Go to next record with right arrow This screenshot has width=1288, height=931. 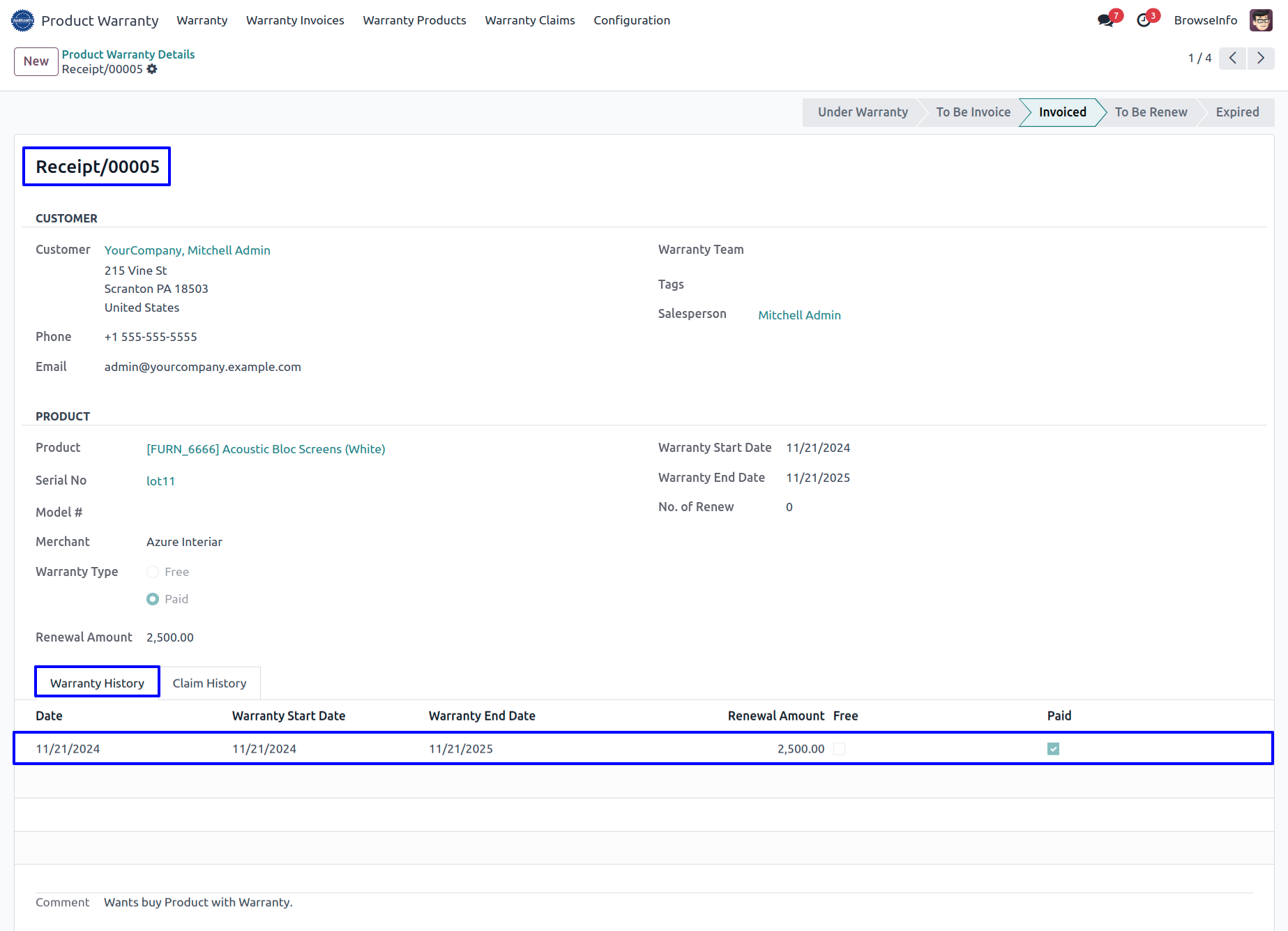tap(1261, 58)
